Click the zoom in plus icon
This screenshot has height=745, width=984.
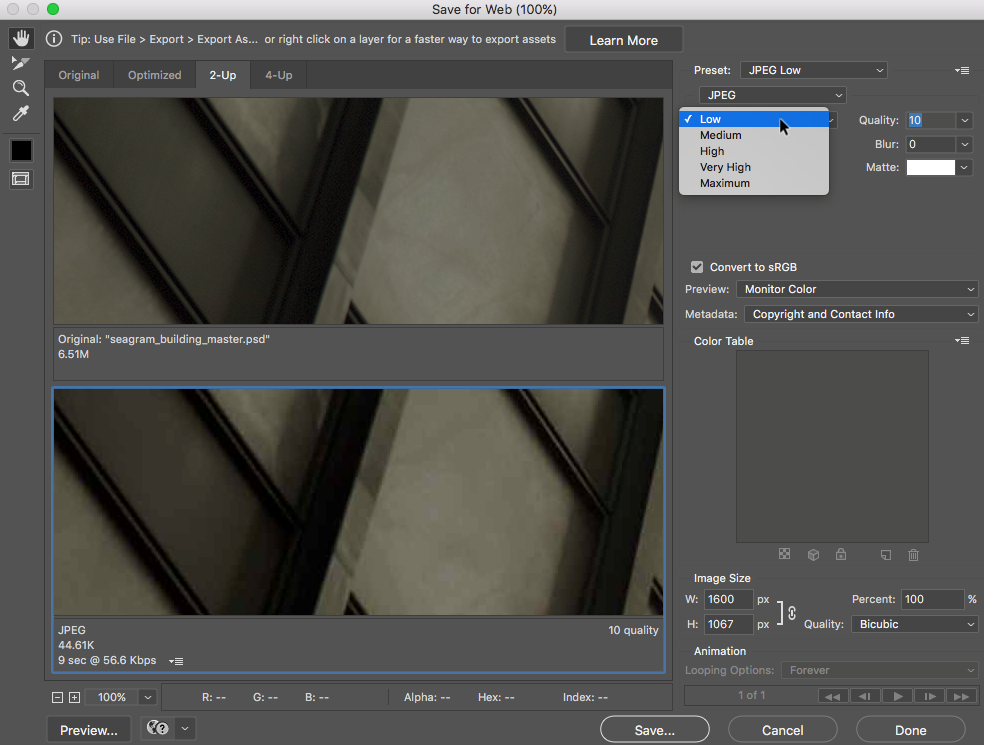tap(74, 697)
